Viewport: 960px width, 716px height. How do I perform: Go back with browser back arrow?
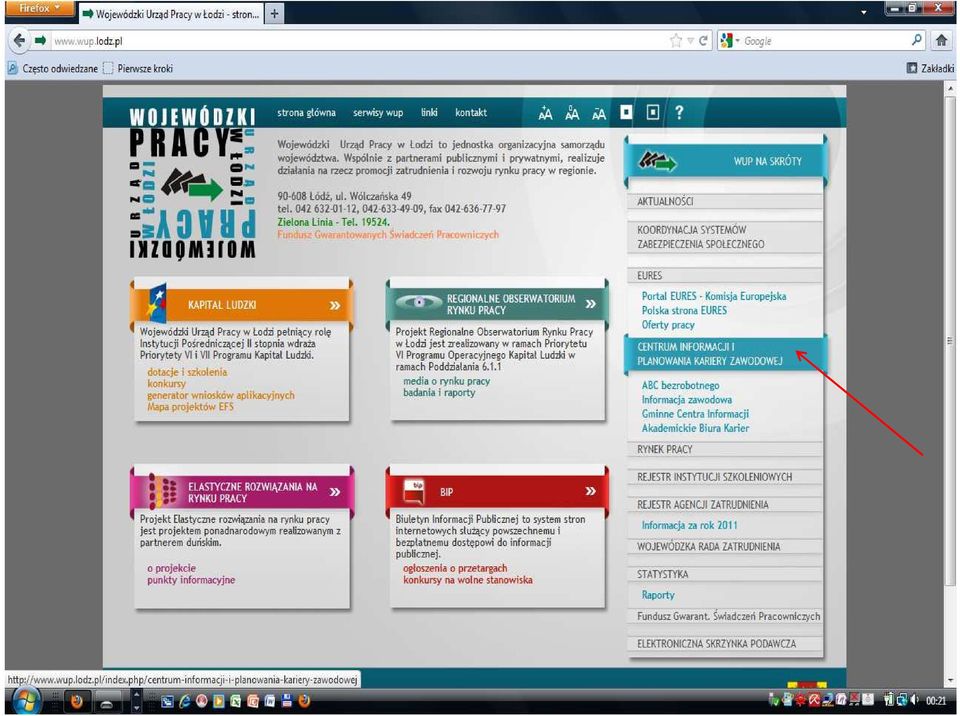(x=20, y=41)
